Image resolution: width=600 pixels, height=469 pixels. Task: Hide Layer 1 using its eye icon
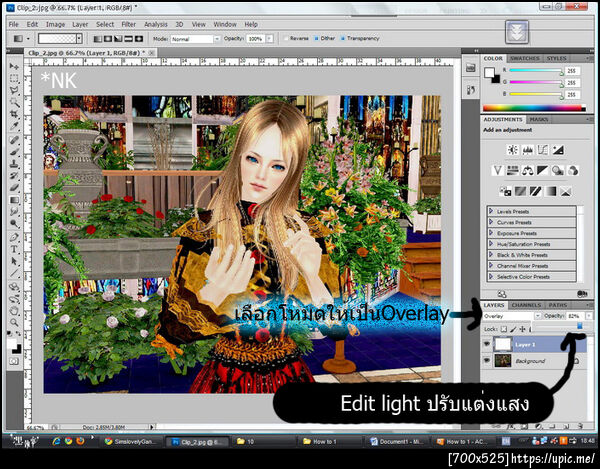pyautogui.click(x=486, y=344)
